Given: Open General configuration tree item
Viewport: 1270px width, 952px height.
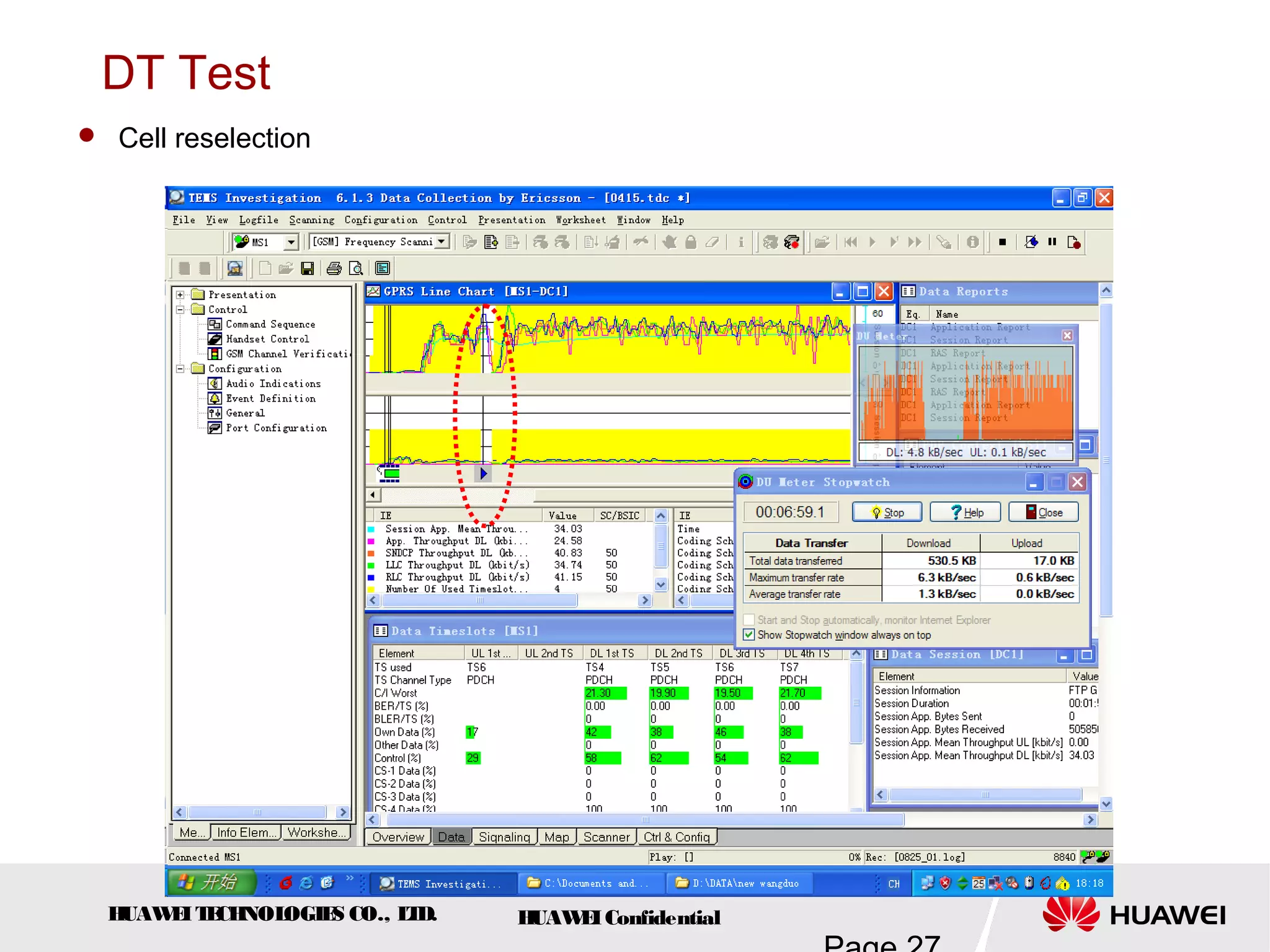Looking at the screenshot, I should (x=245, y=413).
